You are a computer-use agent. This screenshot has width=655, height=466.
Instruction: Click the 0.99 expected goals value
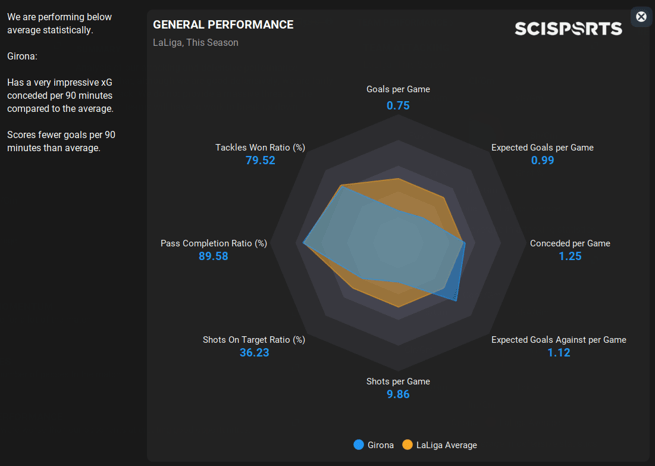542,161
